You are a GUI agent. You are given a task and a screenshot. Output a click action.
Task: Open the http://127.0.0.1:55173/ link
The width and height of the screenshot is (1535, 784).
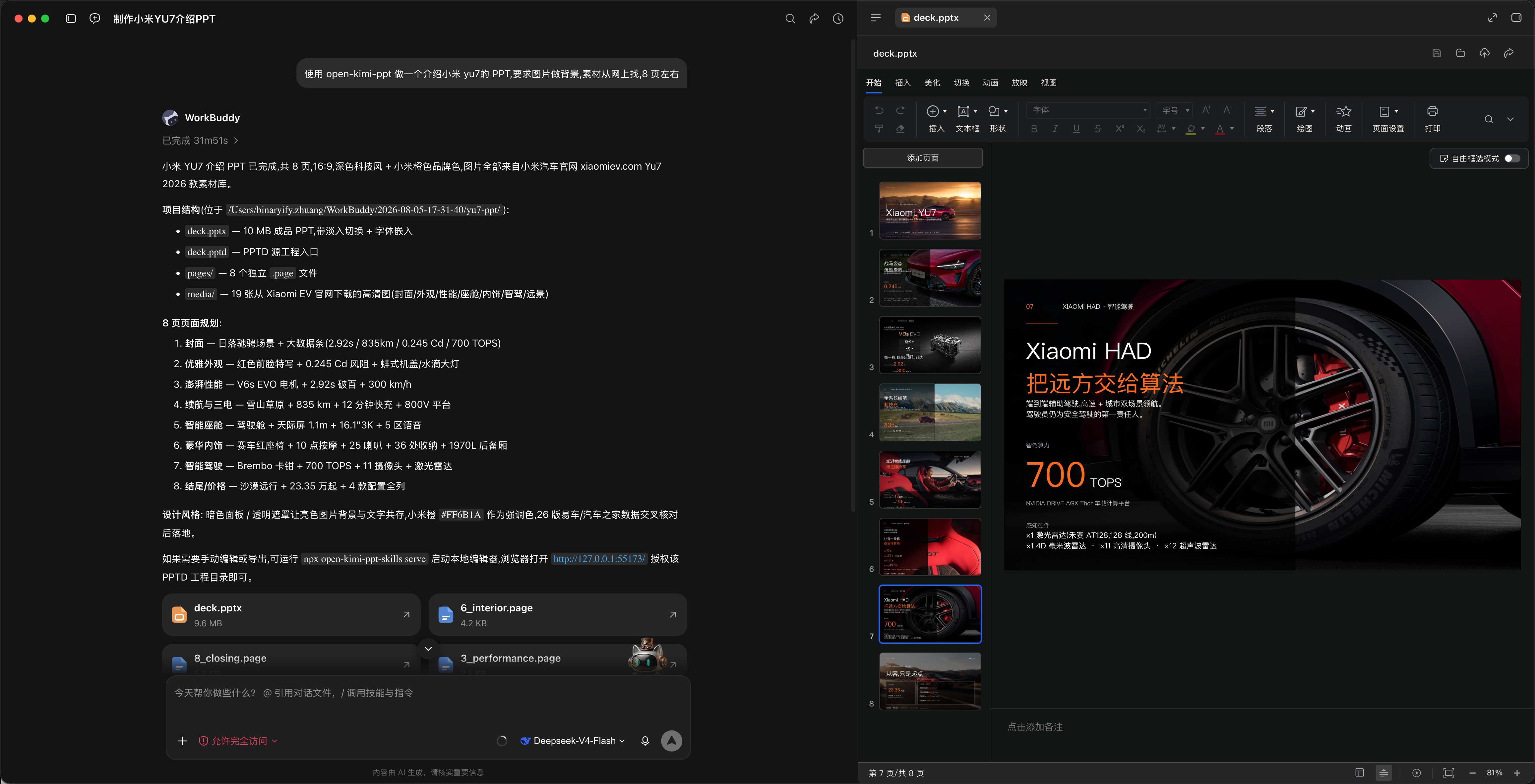click(599, 559)
